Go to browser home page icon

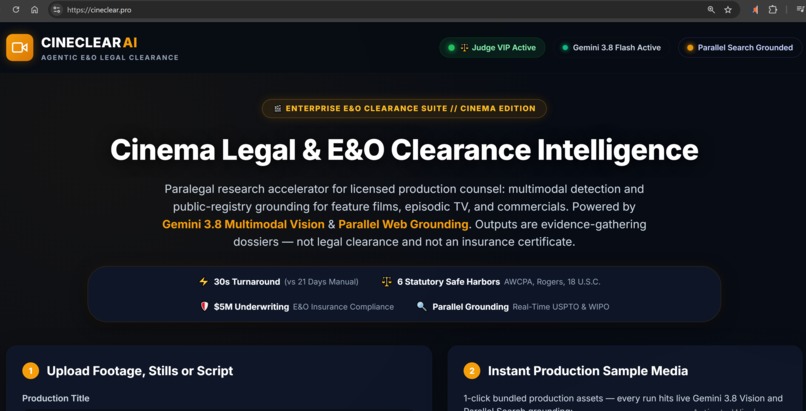point(34,10)
